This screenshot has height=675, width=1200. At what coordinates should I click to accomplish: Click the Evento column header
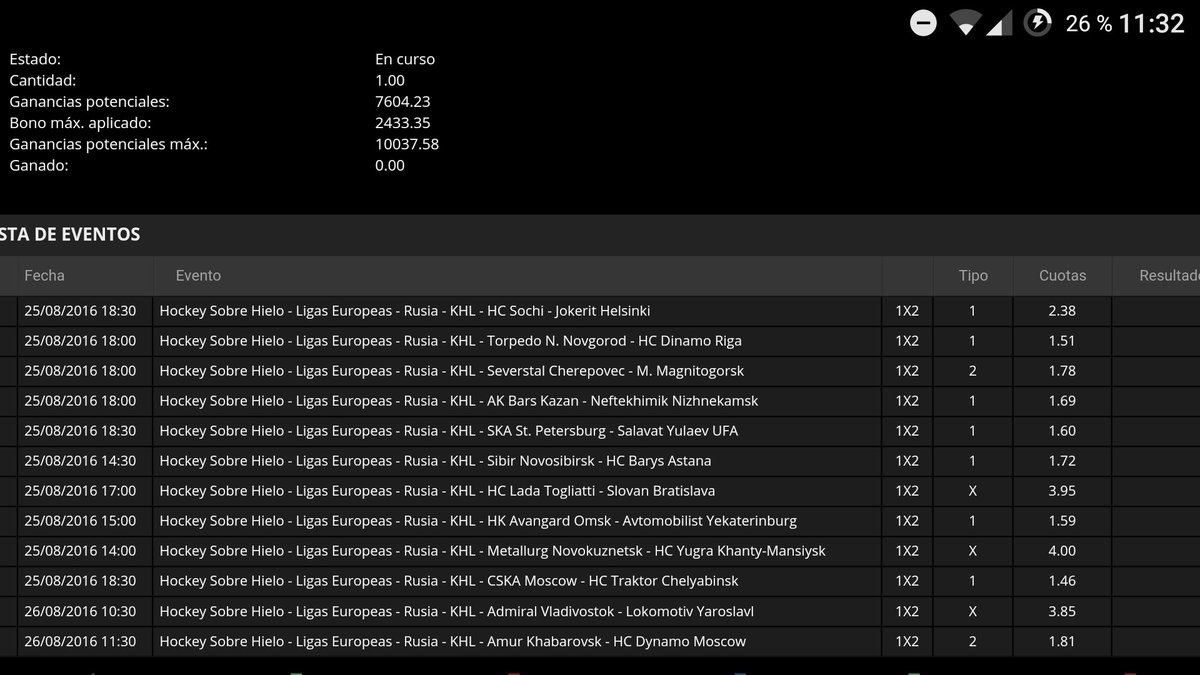click(x=198, y=275)
